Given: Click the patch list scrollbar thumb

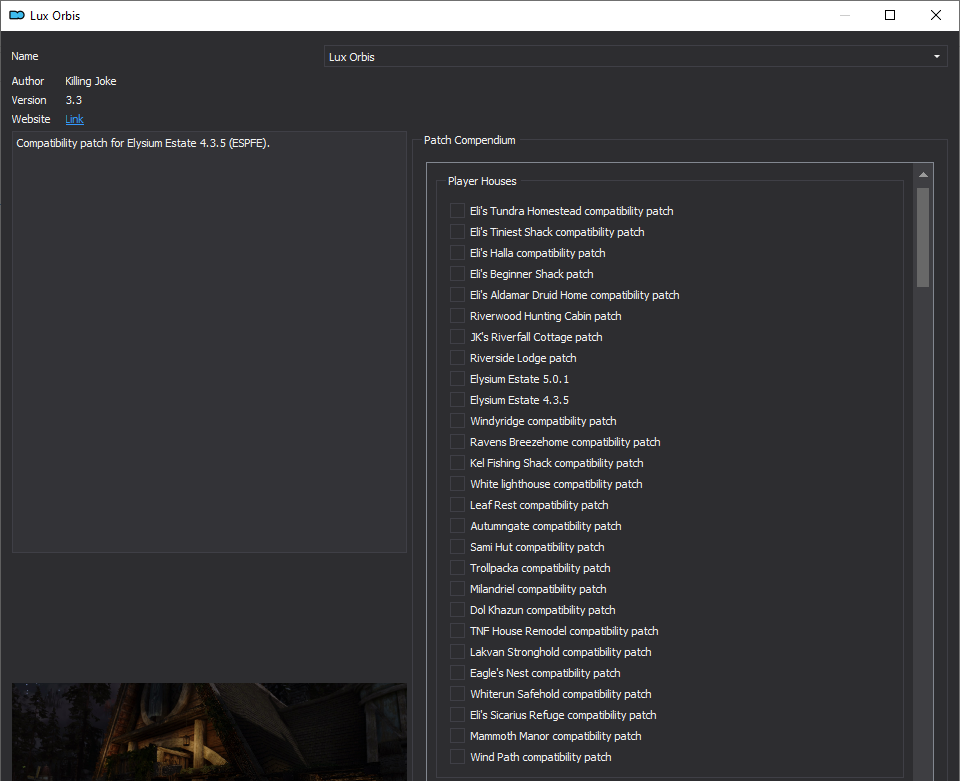Looking at the screenshot, I should coord(923,237).
